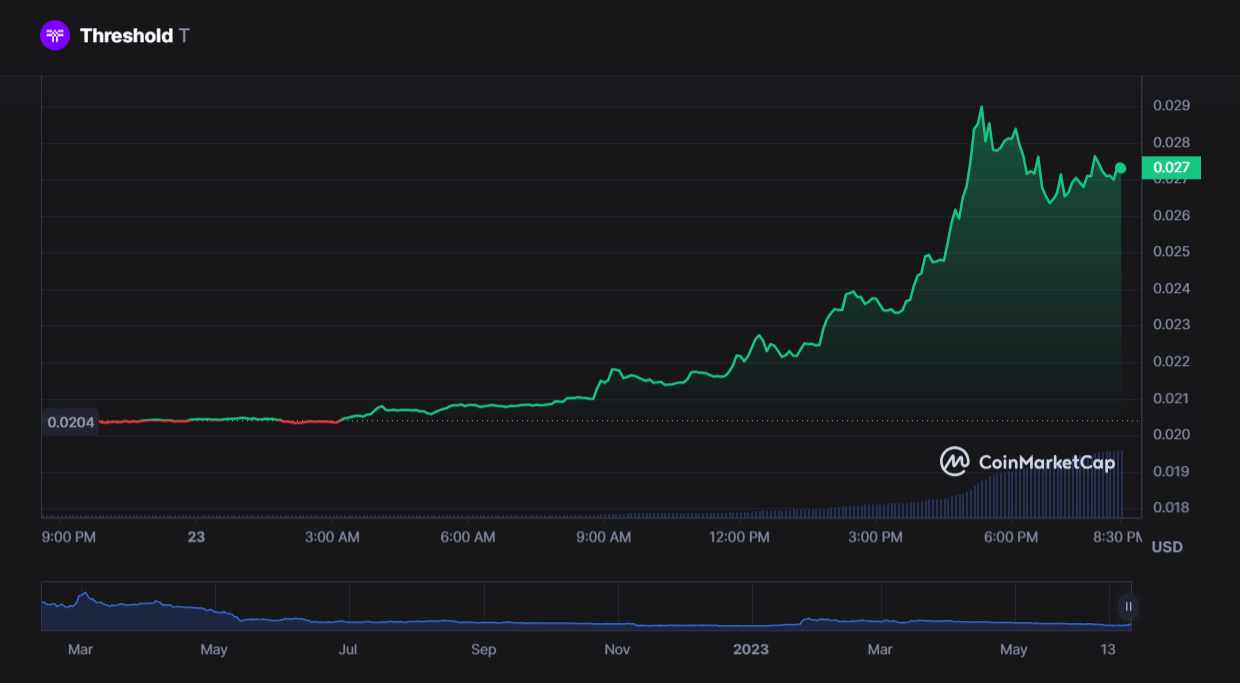Click the green dot at line end
The width and height of the screenshot is (1240, 683).
tap(1120, 168)
